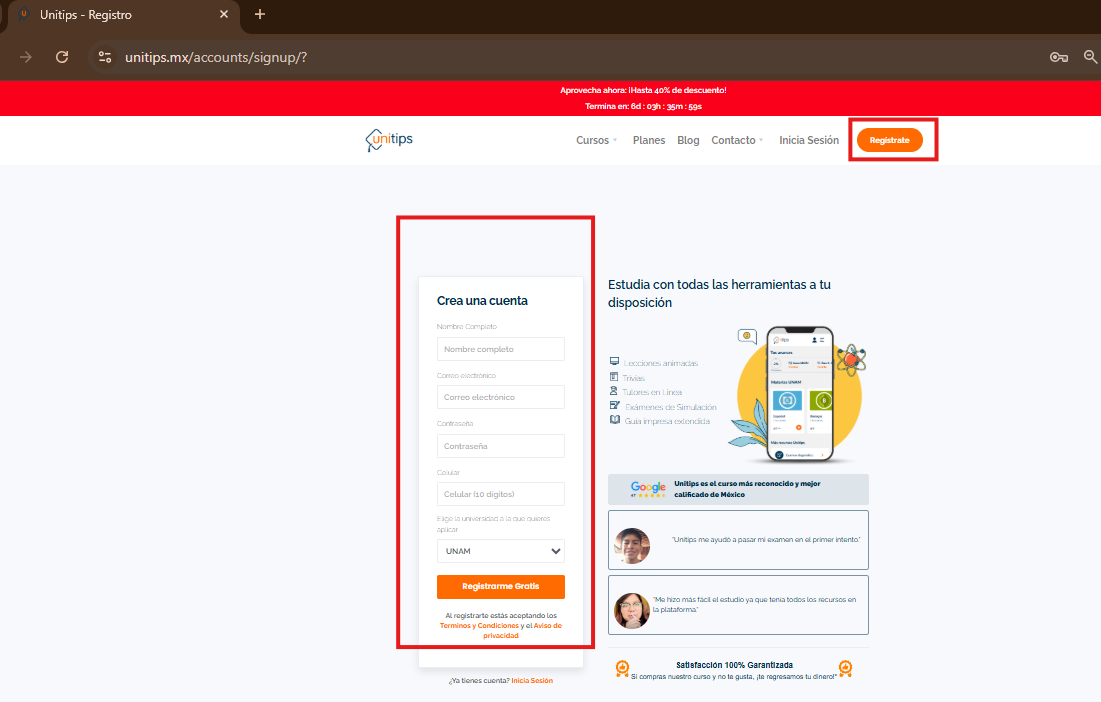Expand the Cursos dropdown menu
The image size is (1101, 702).
(x=597, y=141)
